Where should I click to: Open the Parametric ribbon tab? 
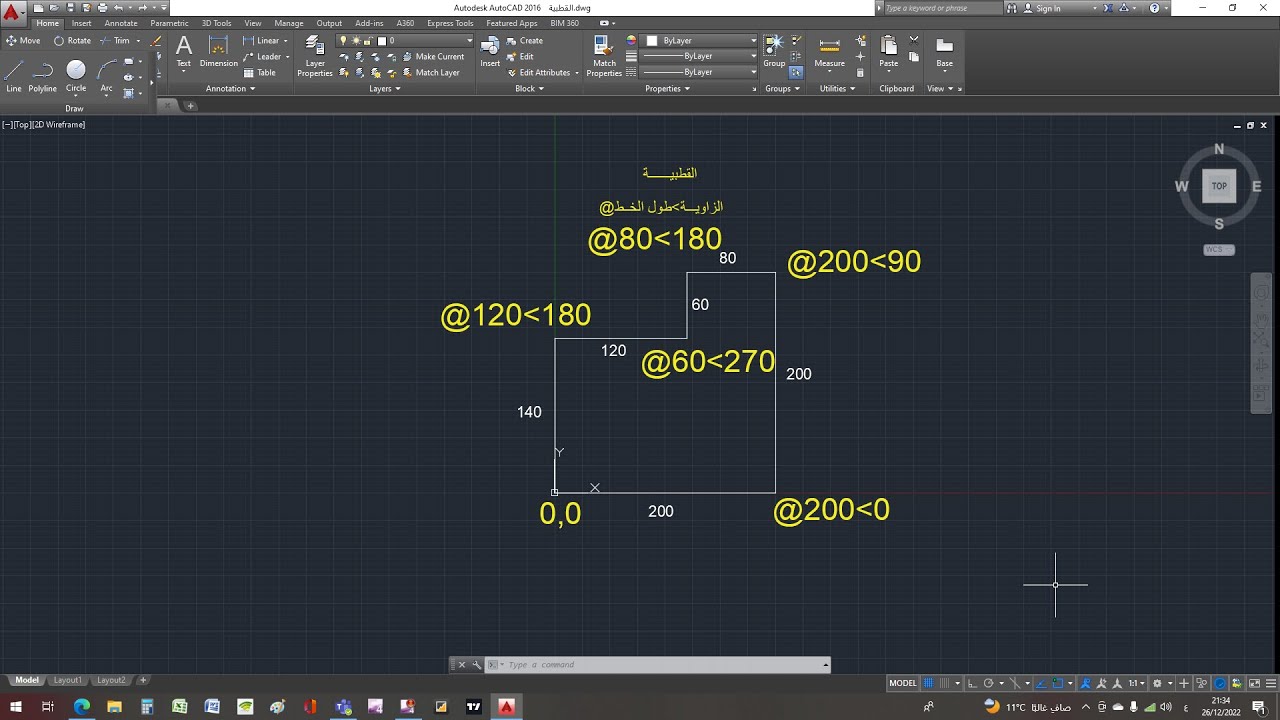click(x=170, y=23)
